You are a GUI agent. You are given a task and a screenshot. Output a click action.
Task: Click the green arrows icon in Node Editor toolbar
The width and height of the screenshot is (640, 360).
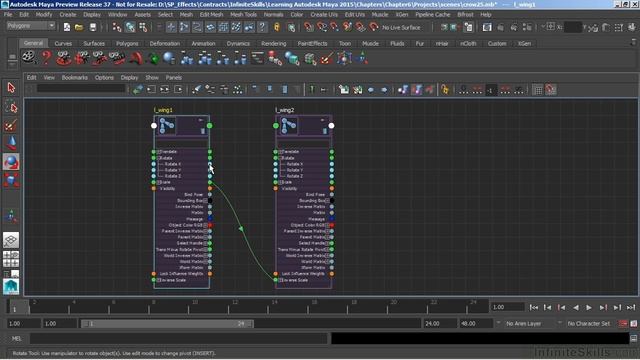tap(138, 89)
